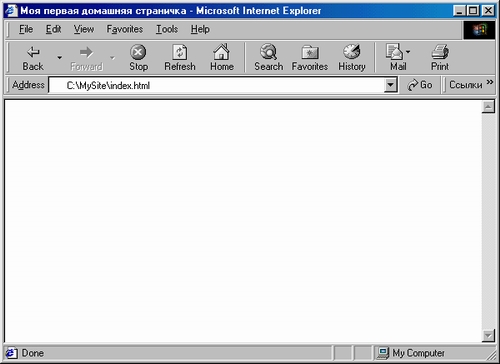This screenshot has width=500, height=364.
Task: Expand the Mail button dropdown arrow
Action: point(408,52)
